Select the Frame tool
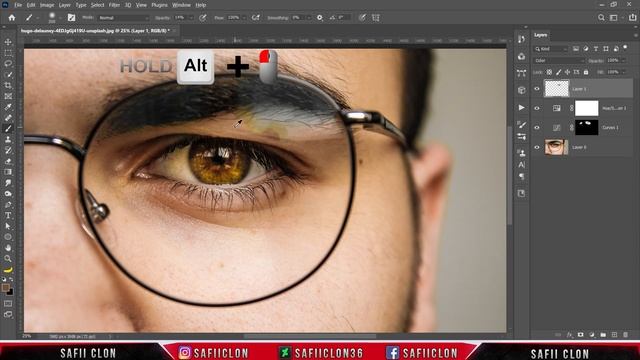 pyautogui.click(x=8, y=96)
